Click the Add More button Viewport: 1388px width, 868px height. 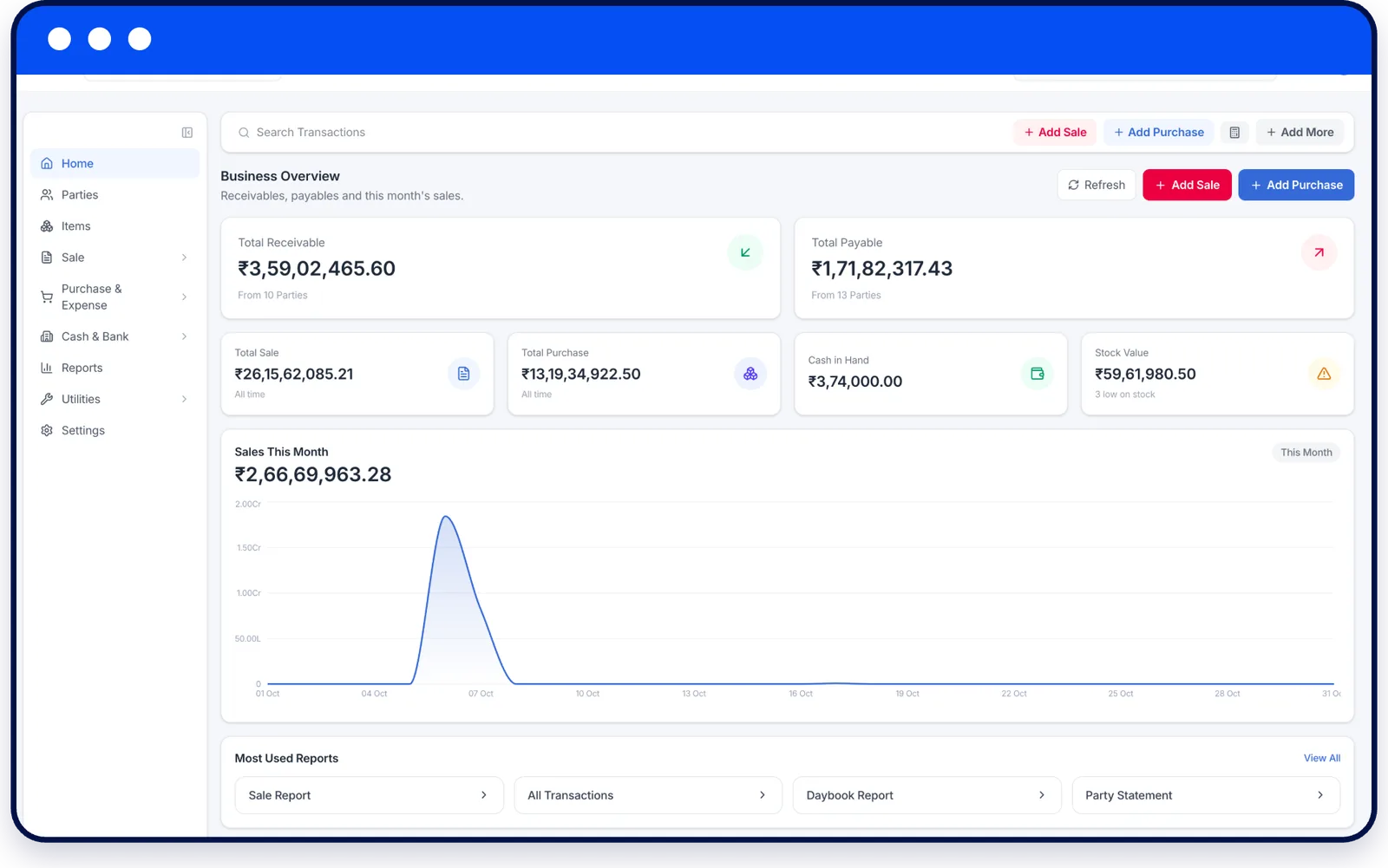pyautogui.click(x=1300, y=133)
